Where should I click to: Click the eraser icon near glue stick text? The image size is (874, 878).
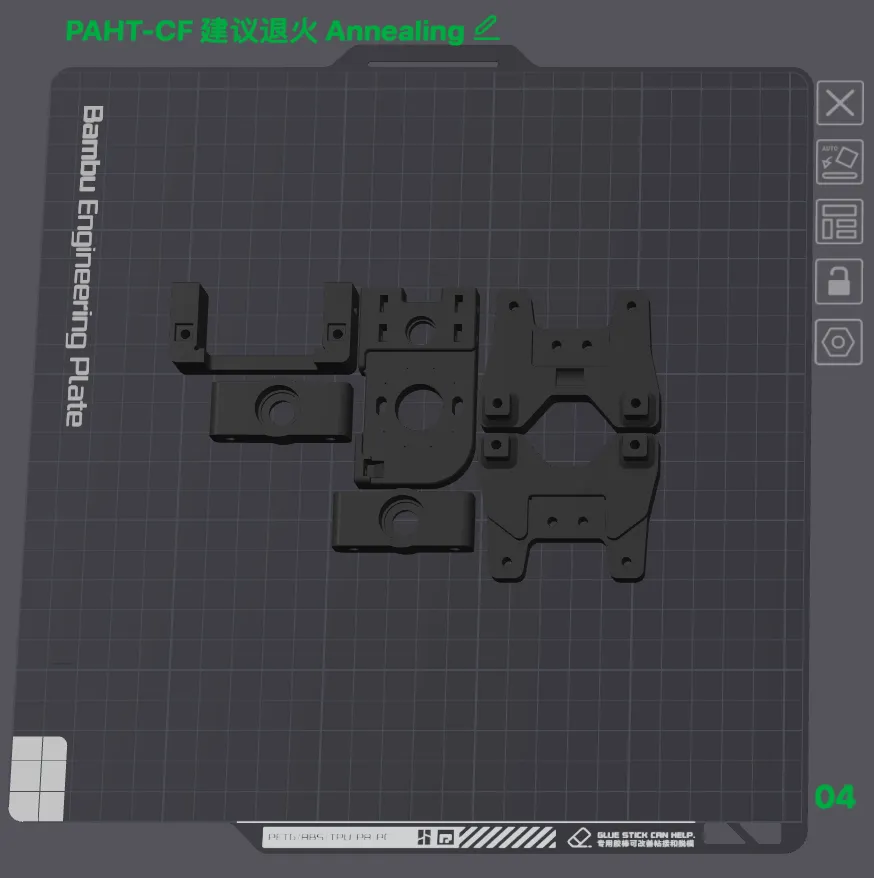(580, 837)
